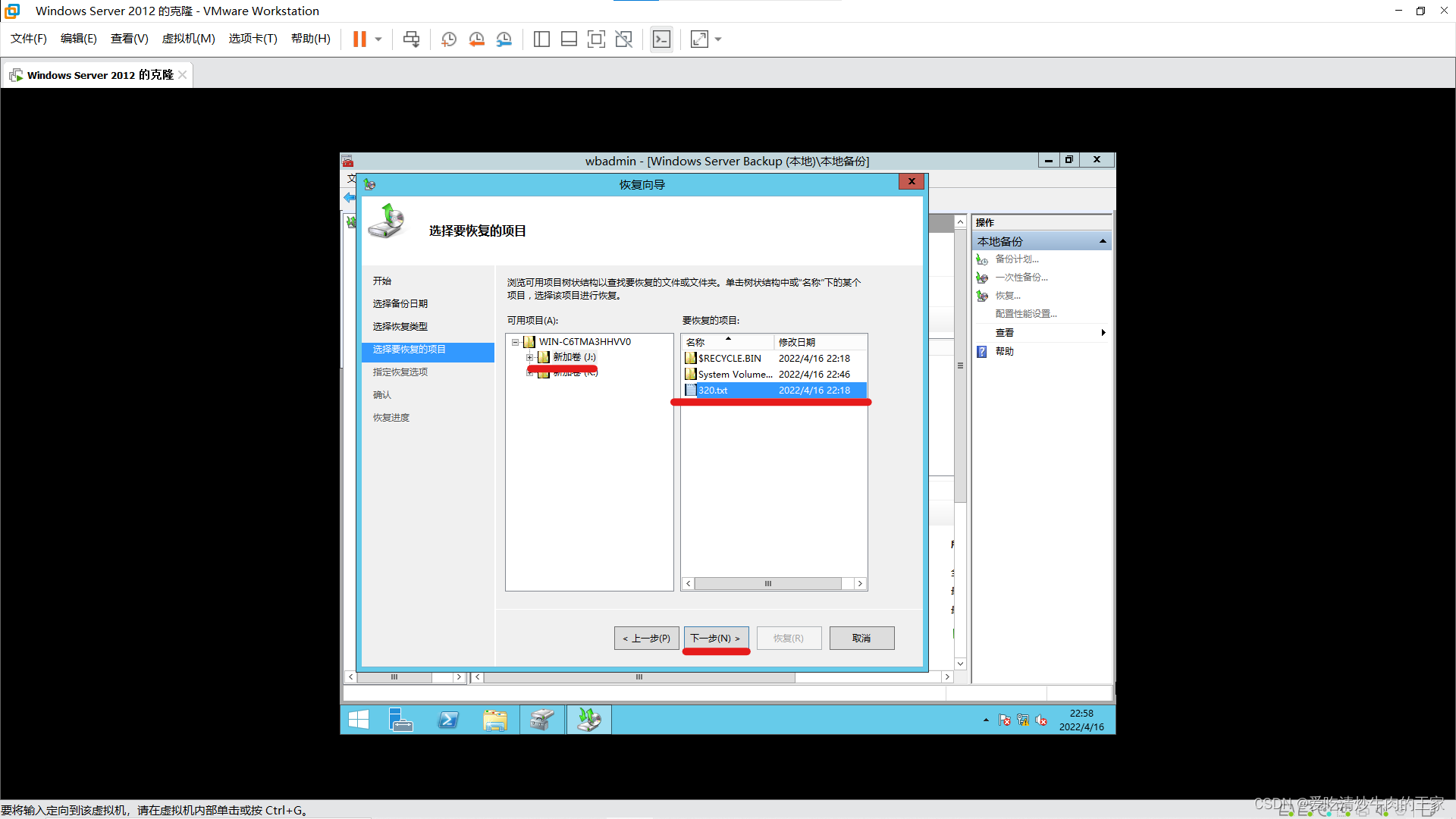Expand the 新加卷 (J:) tree node
The width and height of the screenshot is (1456, 819).
529,357
